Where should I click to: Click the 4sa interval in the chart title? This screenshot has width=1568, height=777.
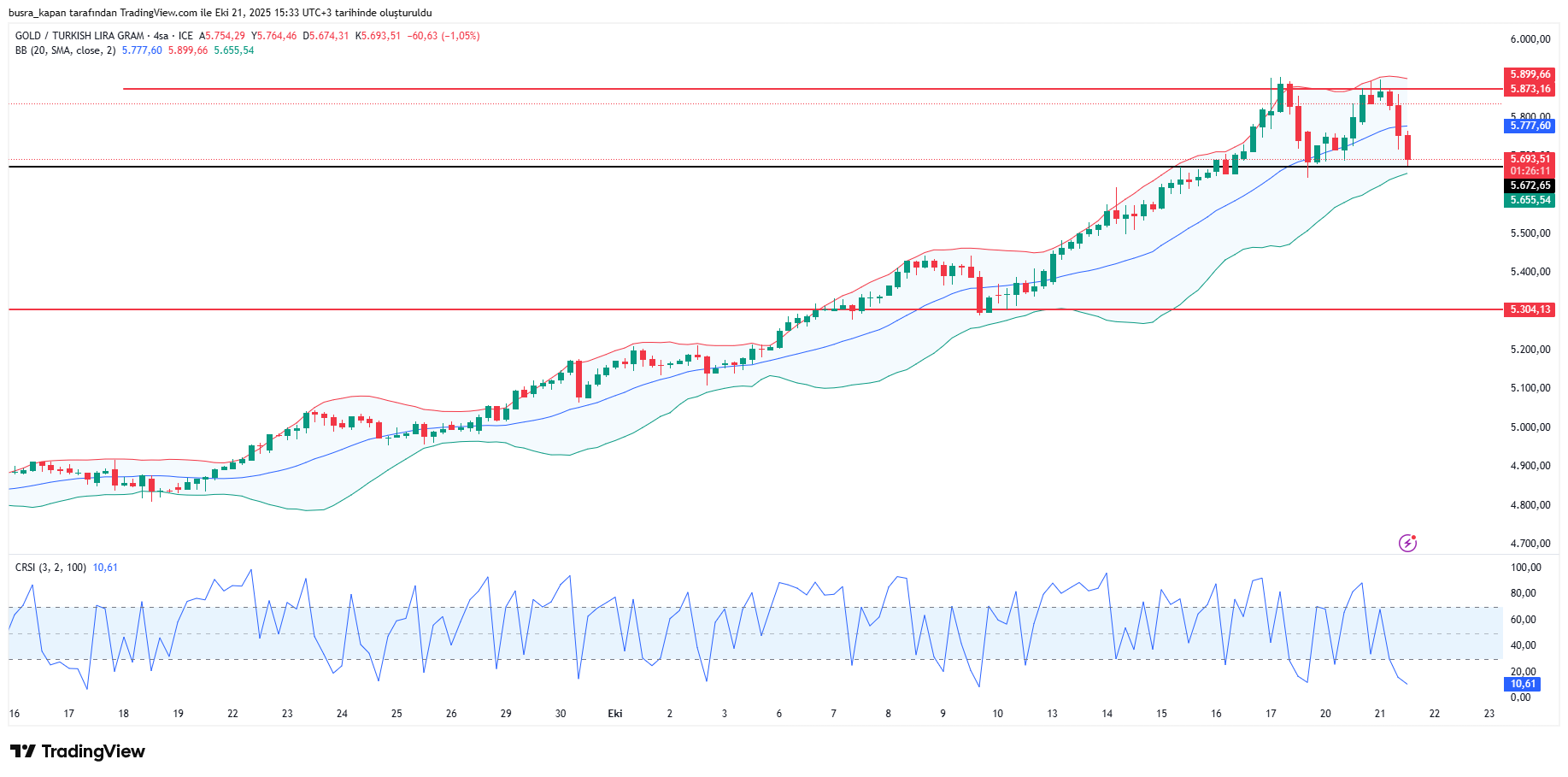[x=161, y=36]
